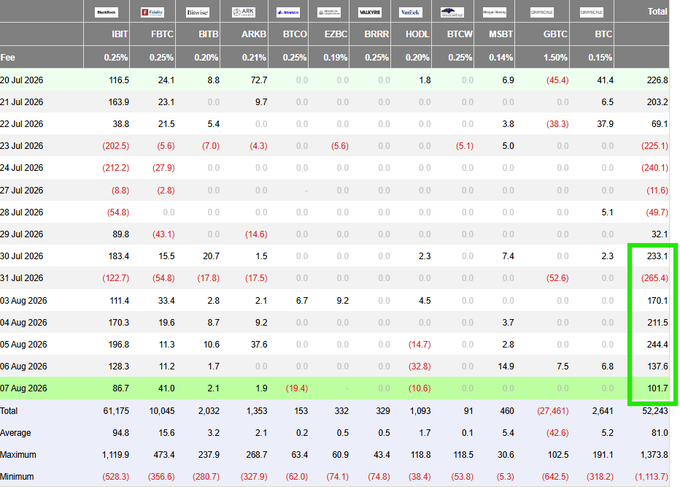
Task: Select the 05 Aug 2026 date row
Action: (334, 344)
